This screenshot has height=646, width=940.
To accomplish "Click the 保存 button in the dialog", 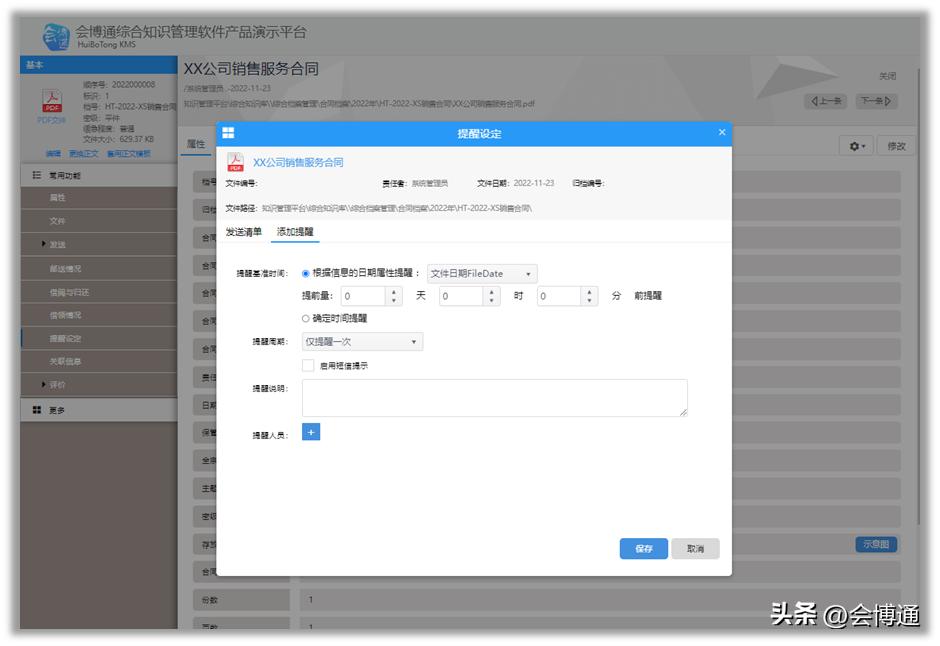I will [643, 548].
